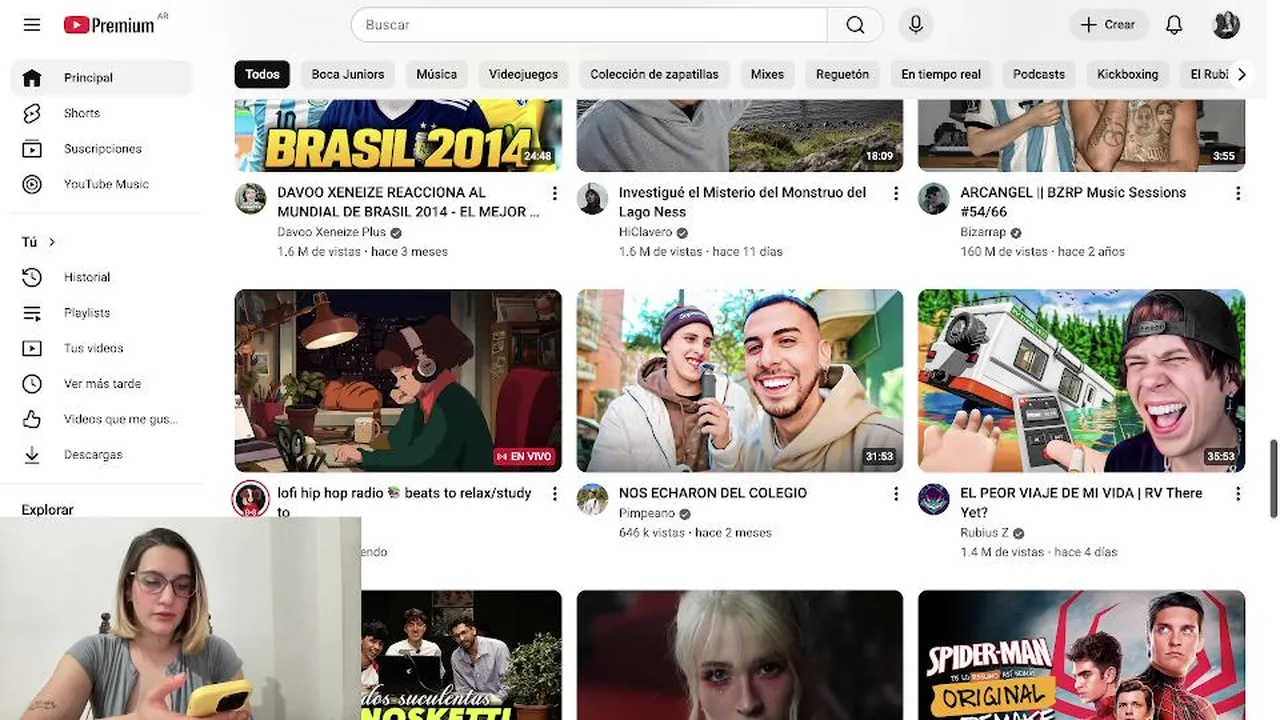Play the lofi hip hop radio thumbnail
This screenshot has height=720, width=1280.
pyautogui.click(x=398, y=381)
